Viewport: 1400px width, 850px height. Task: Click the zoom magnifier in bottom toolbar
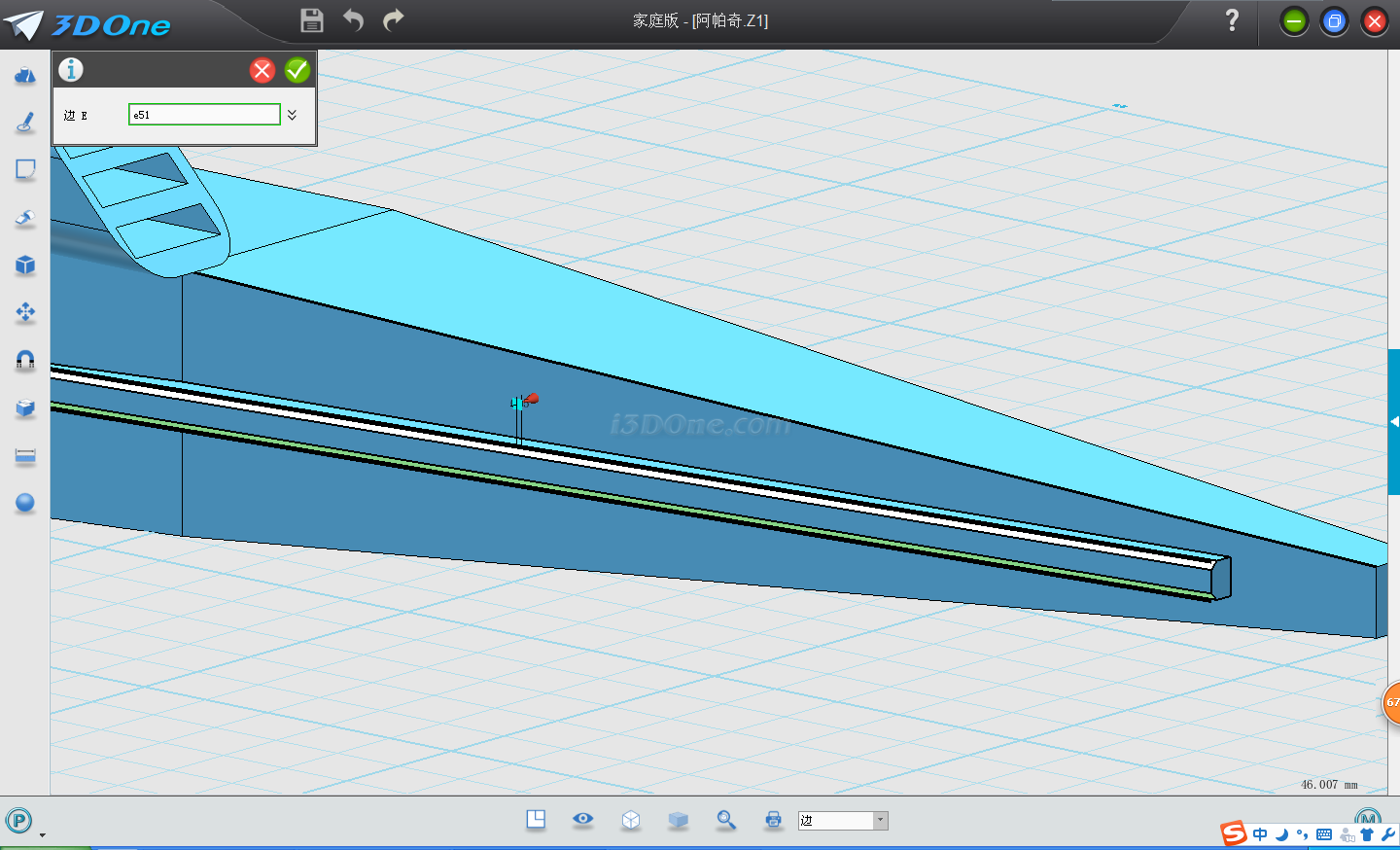click(726, 820)
